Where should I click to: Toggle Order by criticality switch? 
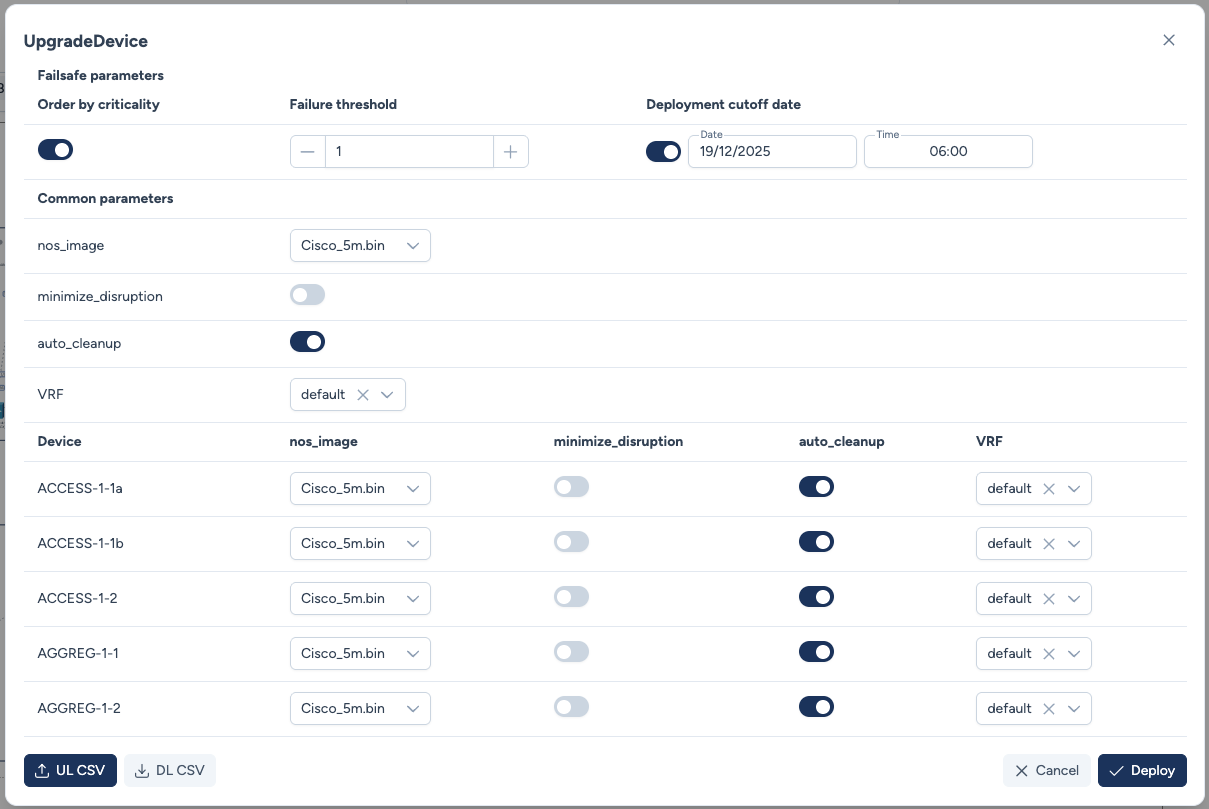(55, 150)
